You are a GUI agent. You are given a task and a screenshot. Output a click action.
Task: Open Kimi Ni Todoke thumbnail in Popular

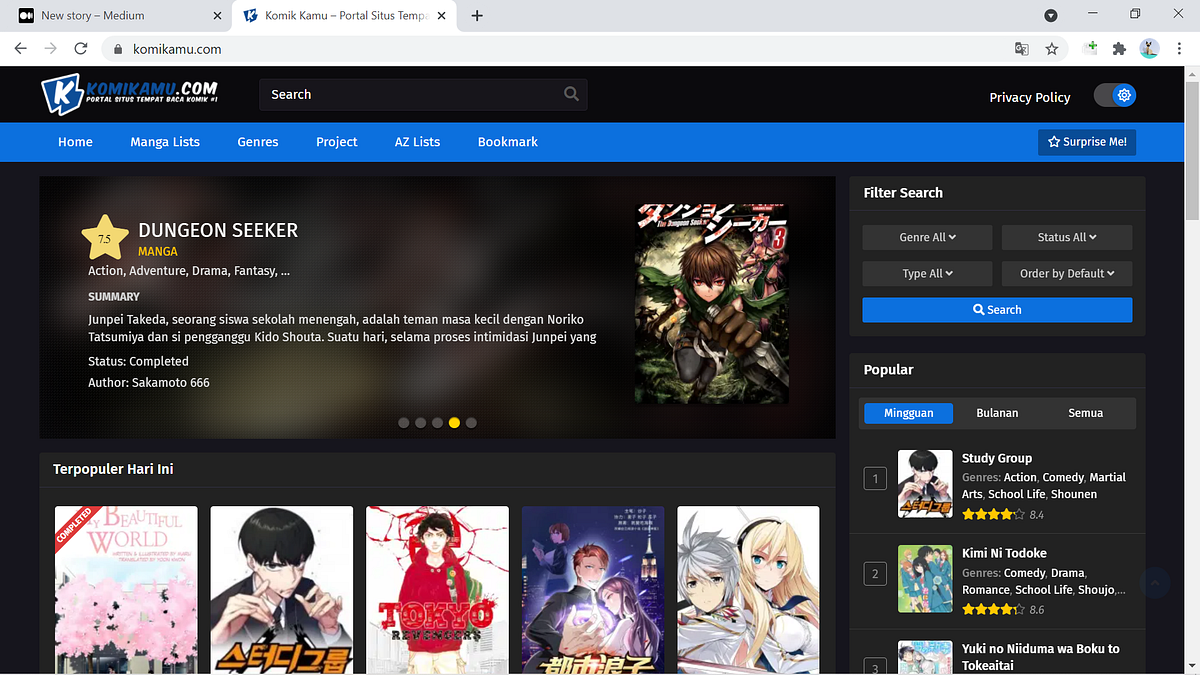pyautogui.click(x=925, y=578)
